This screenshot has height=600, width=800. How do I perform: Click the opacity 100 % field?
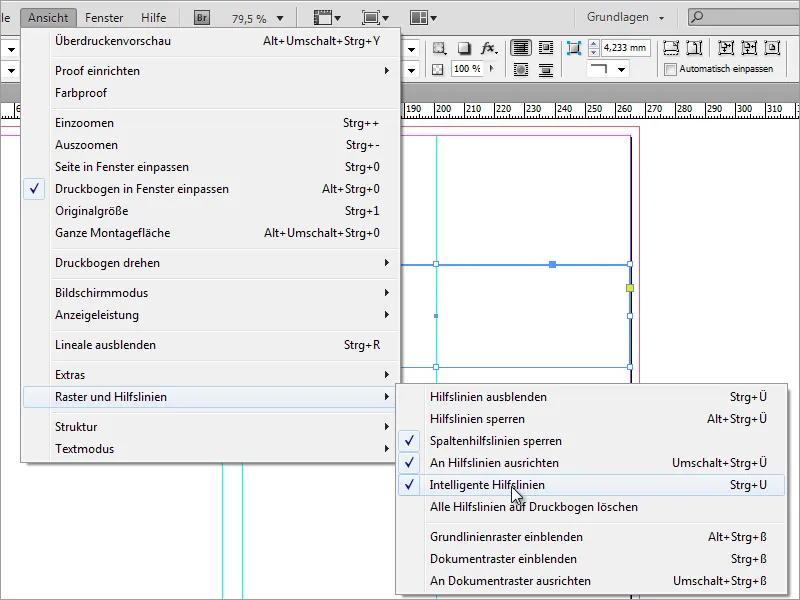[467, 68]
